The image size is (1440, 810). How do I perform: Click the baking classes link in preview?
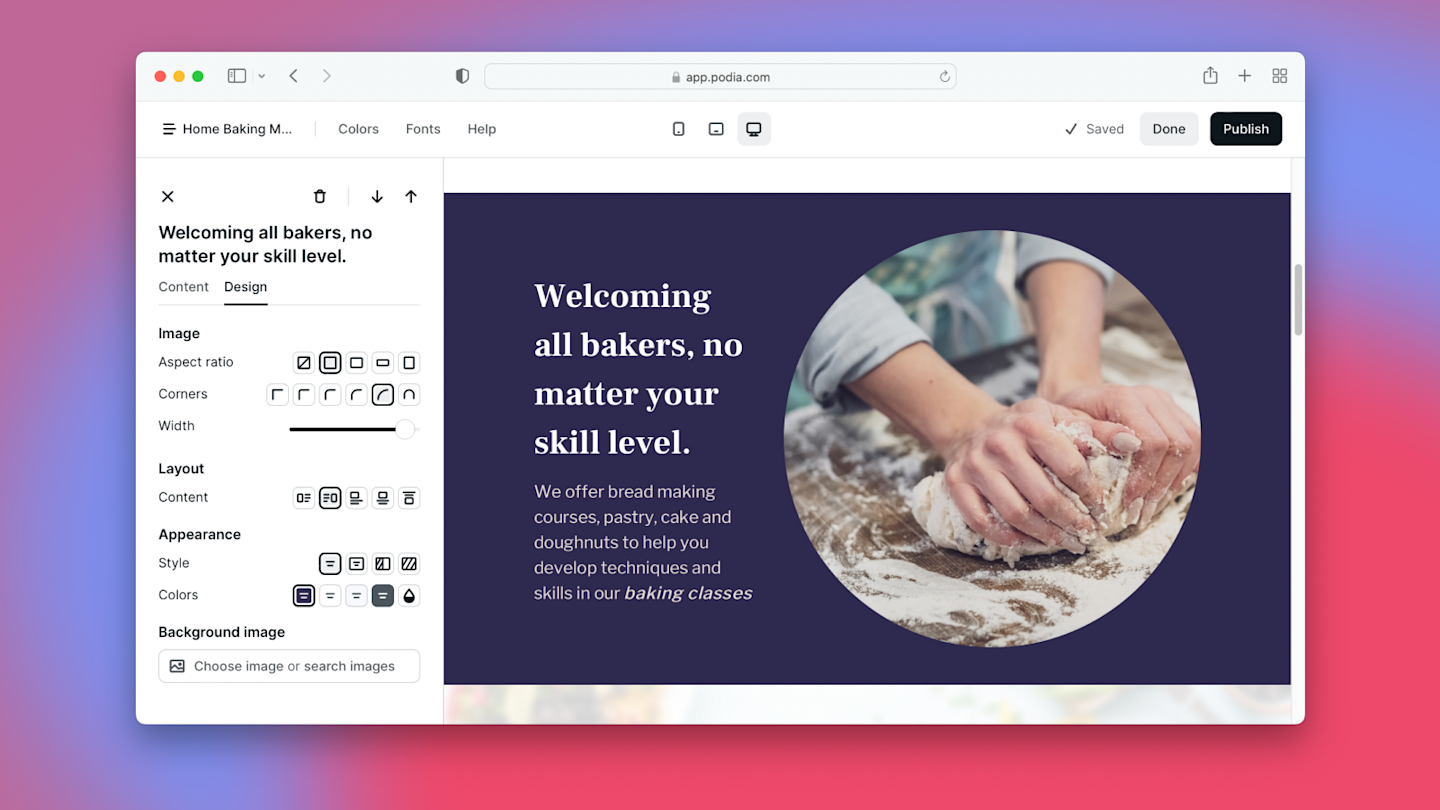click(688, 593)
